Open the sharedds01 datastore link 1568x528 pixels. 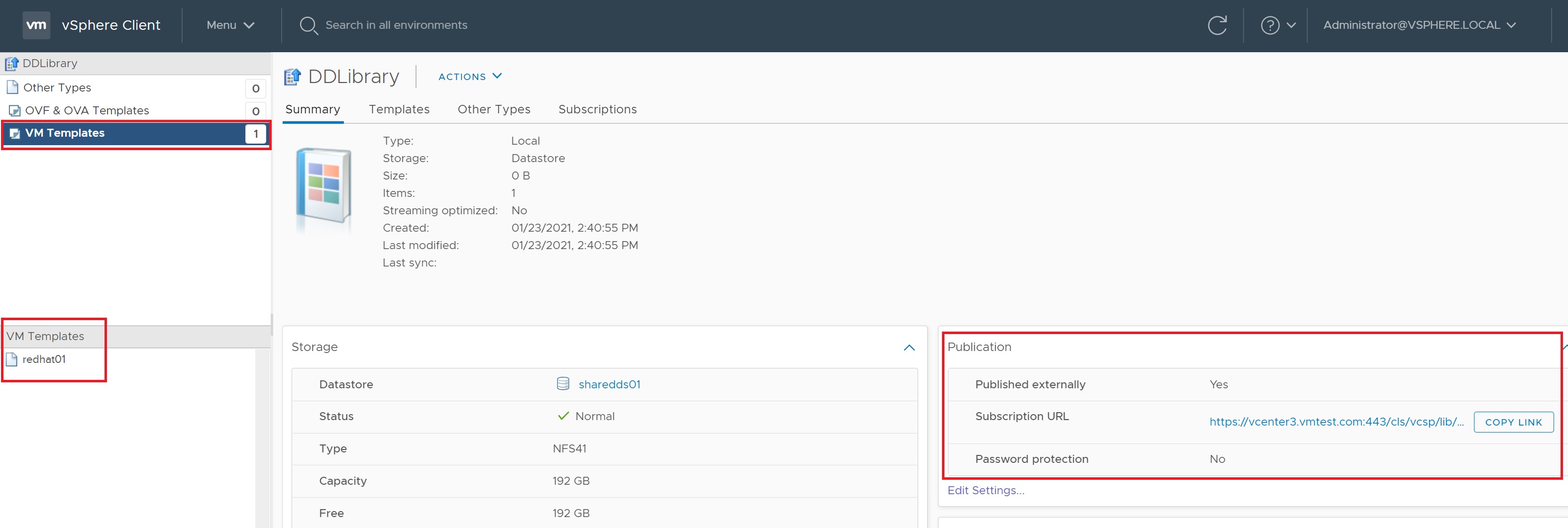[x=609, y=384]
